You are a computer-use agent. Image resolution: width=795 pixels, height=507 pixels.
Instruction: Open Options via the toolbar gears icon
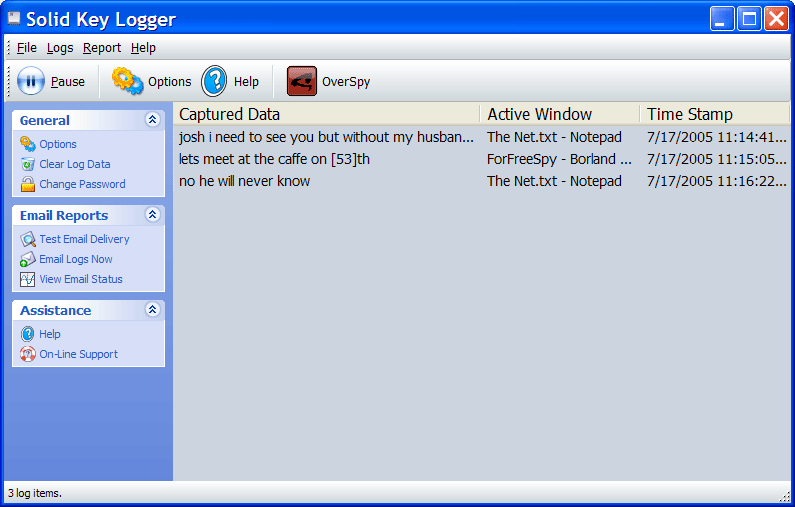click(128, 81)
